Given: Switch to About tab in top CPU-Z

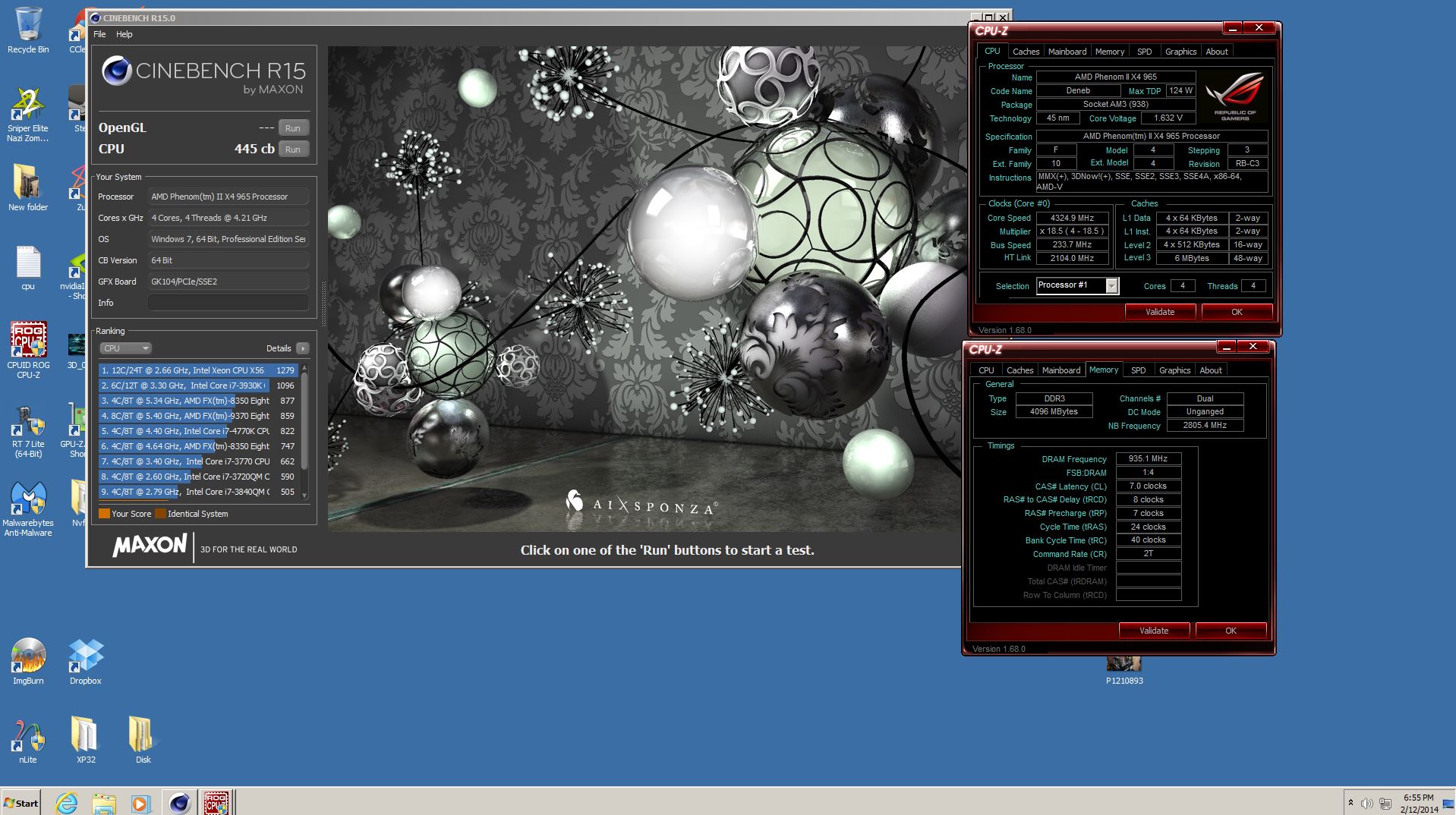Looking at the screenshot, I should 1217,52.
